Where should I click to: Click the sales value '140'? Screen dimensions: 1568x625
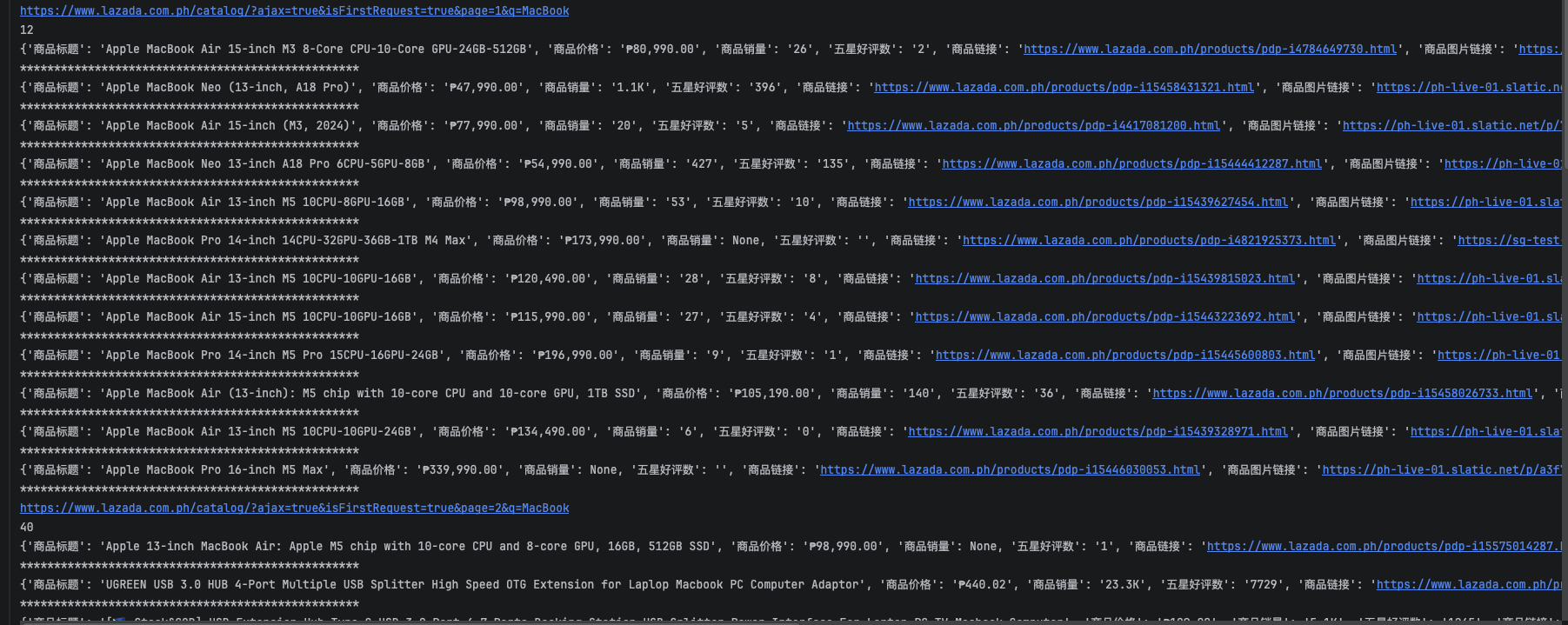[x=918, y=394]
